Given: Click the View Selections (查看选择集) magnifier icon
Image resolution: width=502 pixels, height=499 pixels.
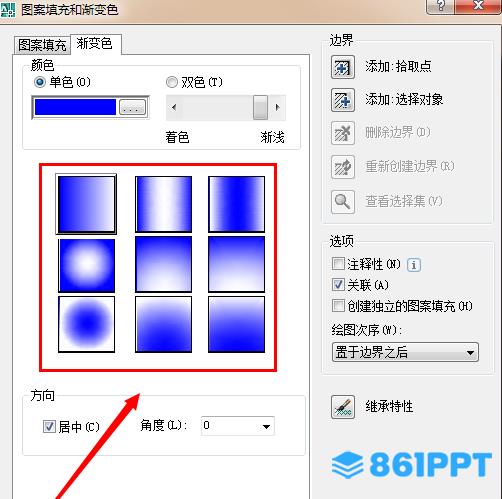Looking at the screenshot, I should coord(343,201).
